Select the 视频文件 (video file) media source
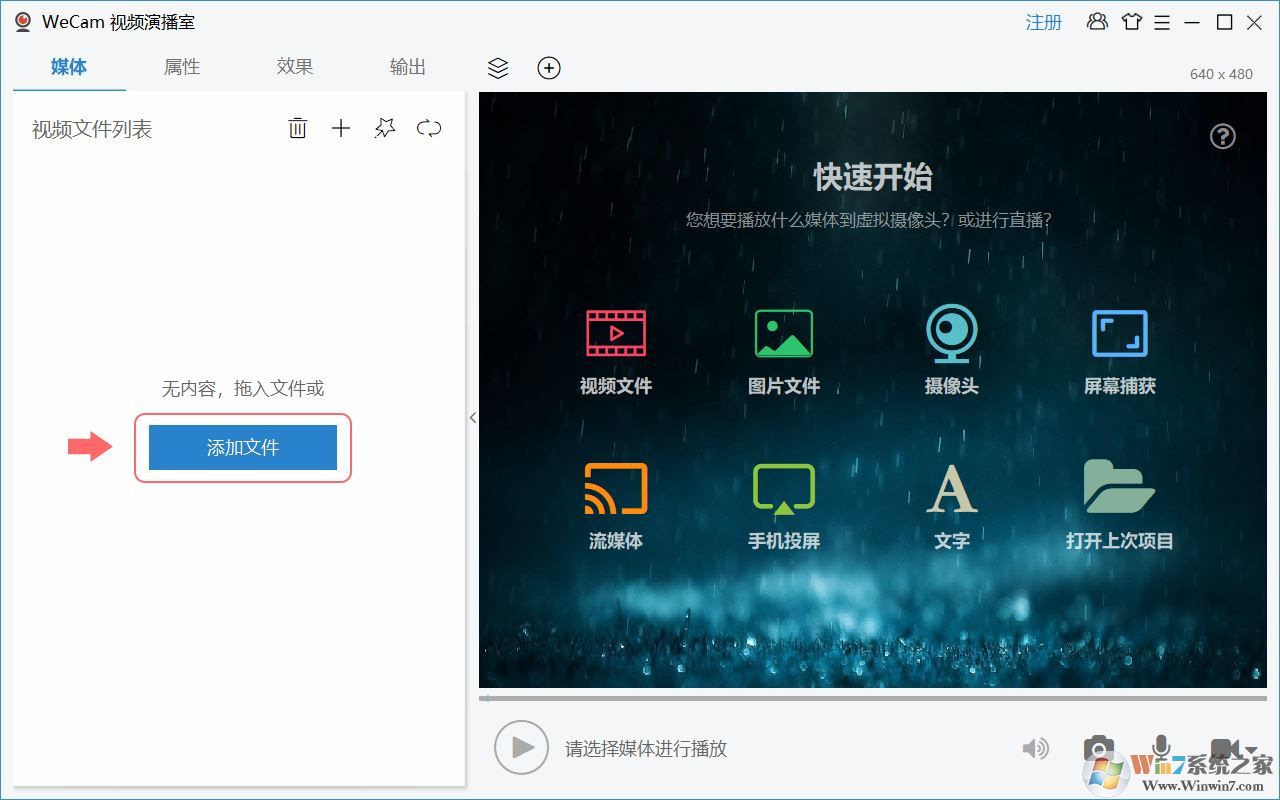 (614, 350)
